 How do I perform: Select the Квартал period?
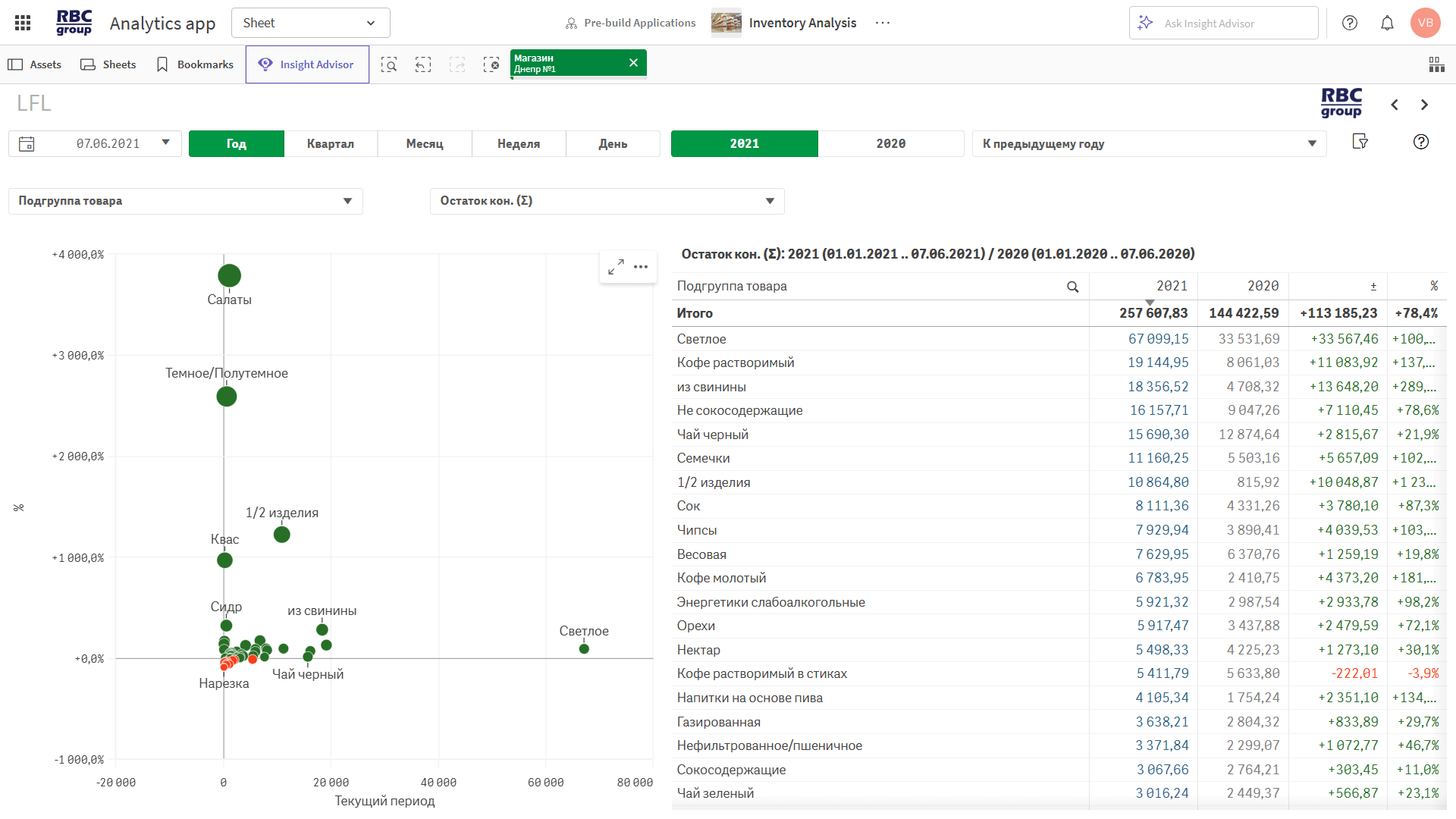pyautogui.click(x=331, y=143)
